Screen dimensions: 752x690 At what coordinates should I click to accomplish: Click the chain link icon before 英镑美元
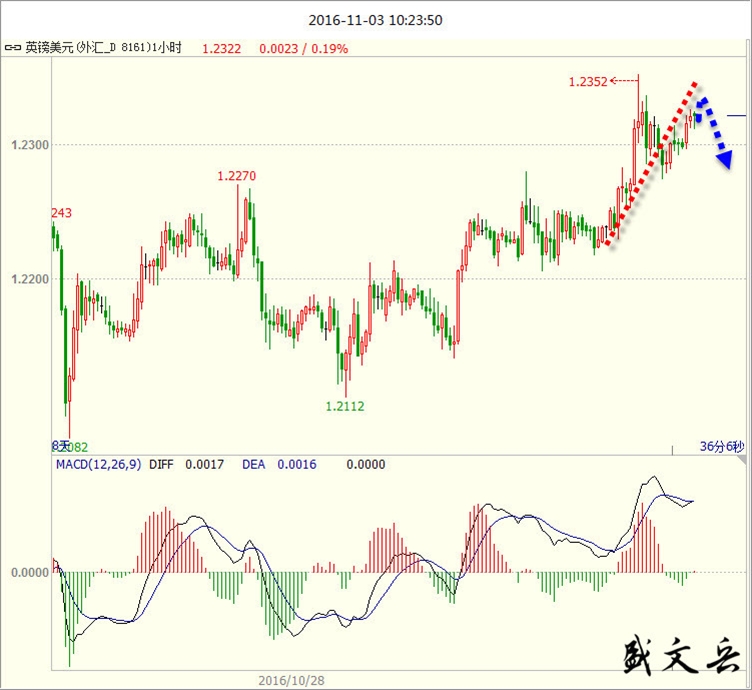[12, 48]
